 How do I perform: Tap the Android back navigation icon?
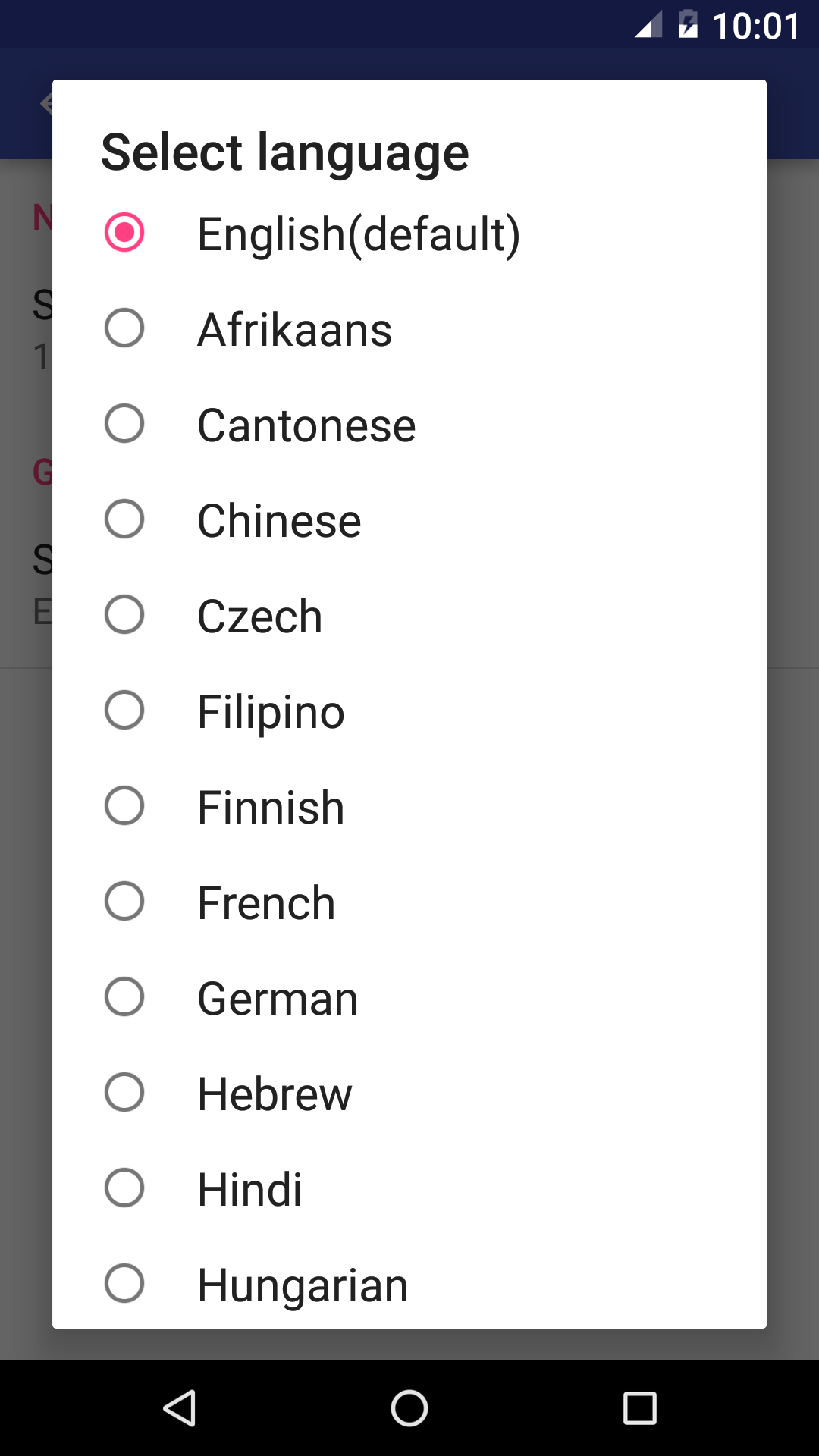[x=180, y=1408]
